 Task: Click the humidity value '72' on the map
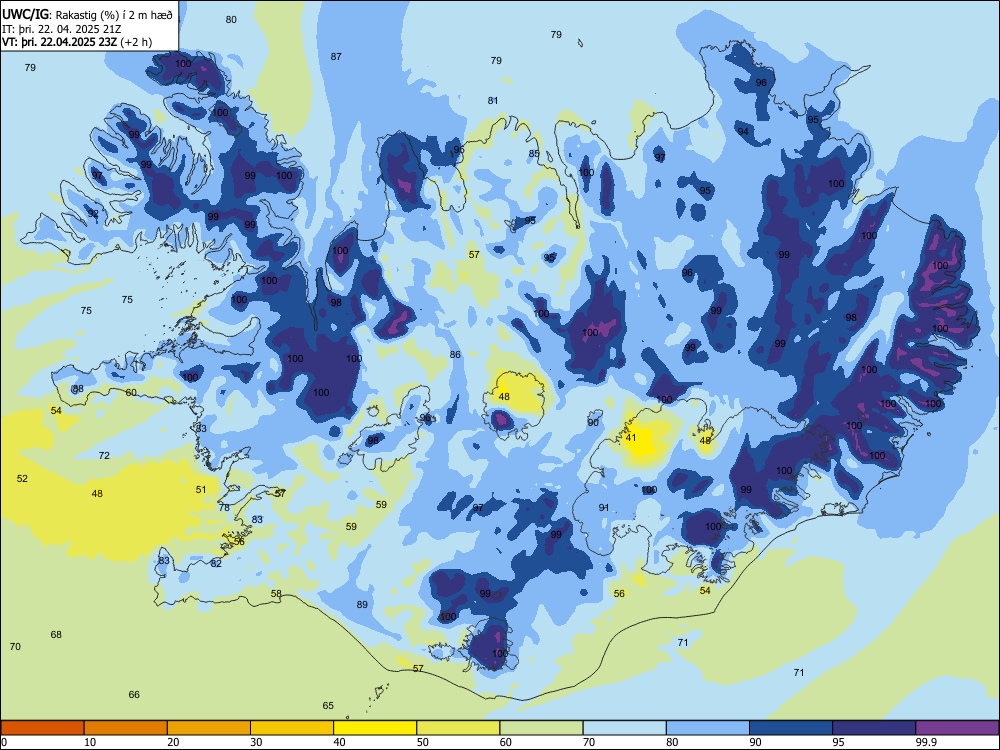click(x=104, y=455)
